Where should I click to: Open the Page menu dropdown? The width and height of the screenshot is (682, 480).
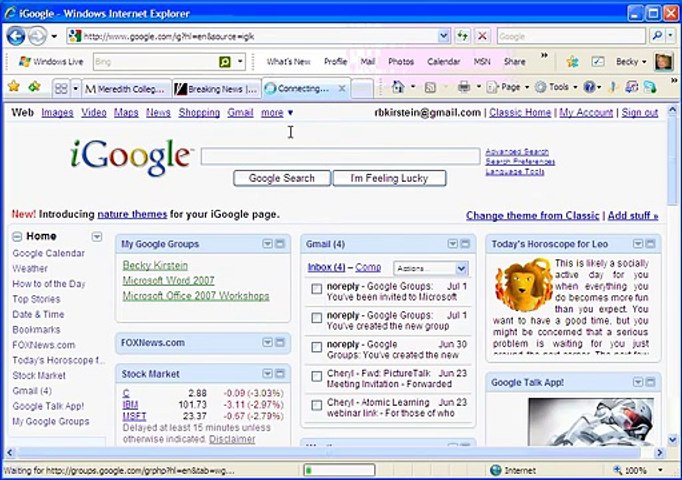[x=508, y=87]
